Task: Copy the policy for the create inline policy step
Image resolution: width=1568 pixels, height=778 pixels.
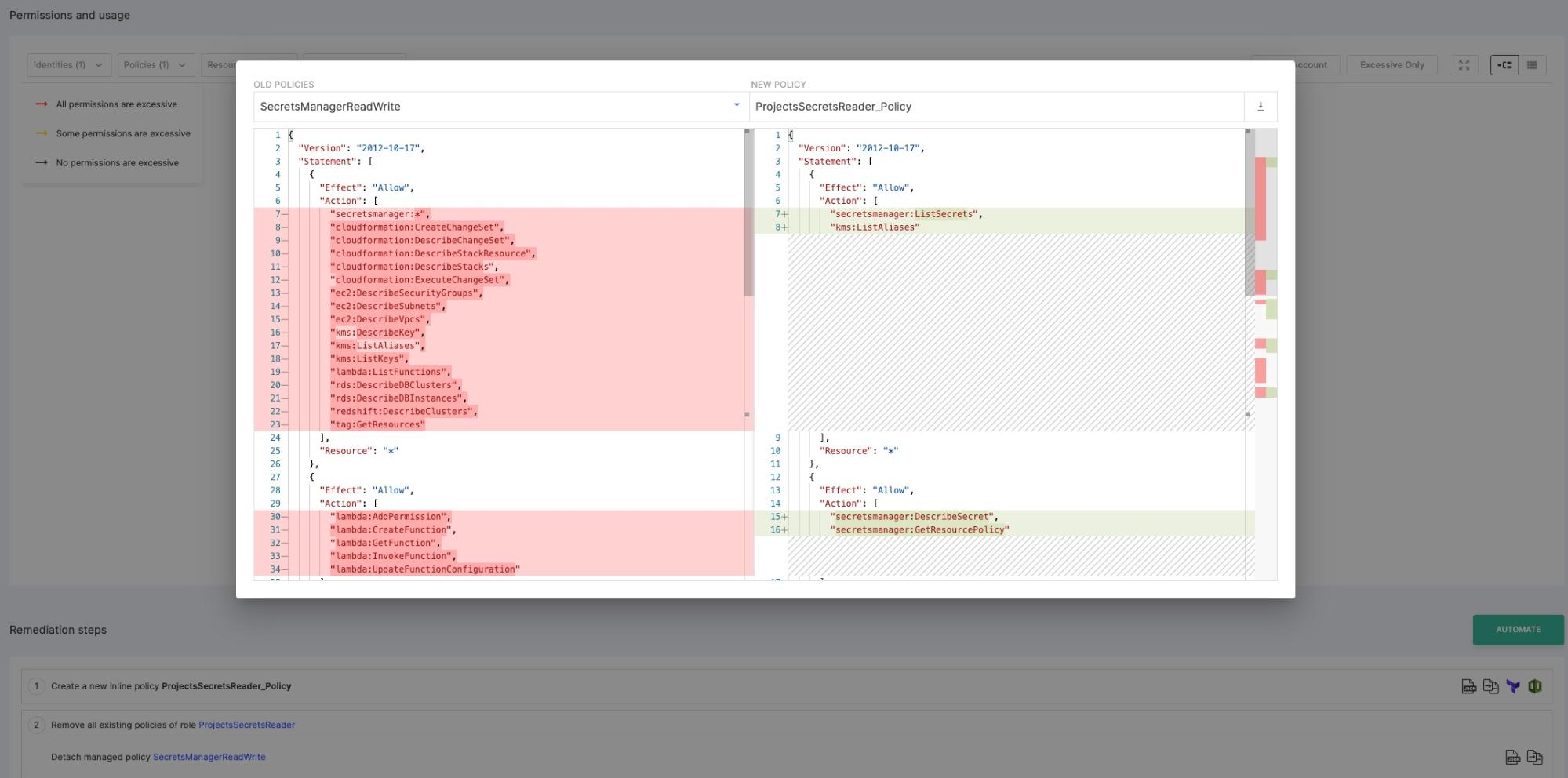Action: [x=1491, y=686]
